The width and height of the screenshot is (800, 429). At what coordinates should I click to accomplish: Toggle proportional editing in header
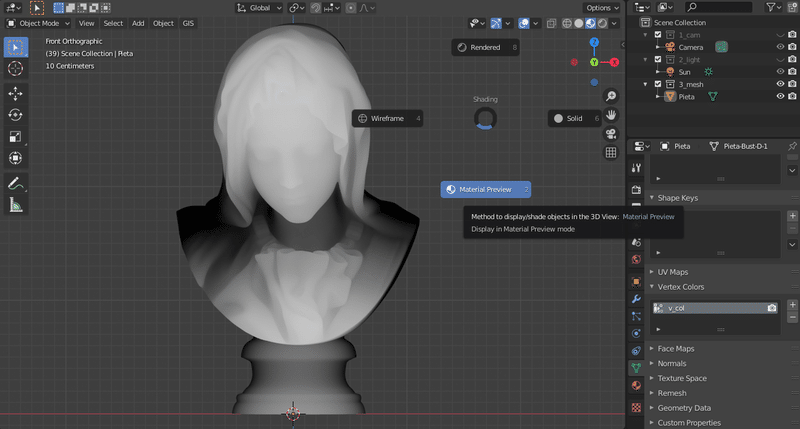click(x=351, y=8)
